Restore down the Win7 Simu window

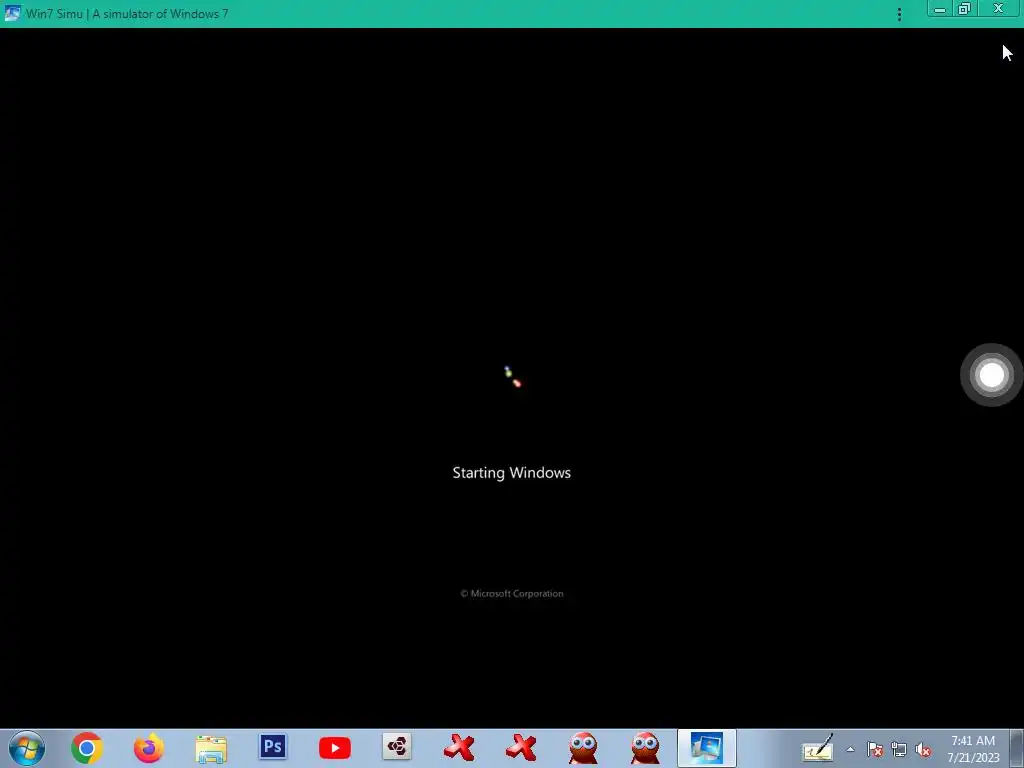(x=965, y=9)
